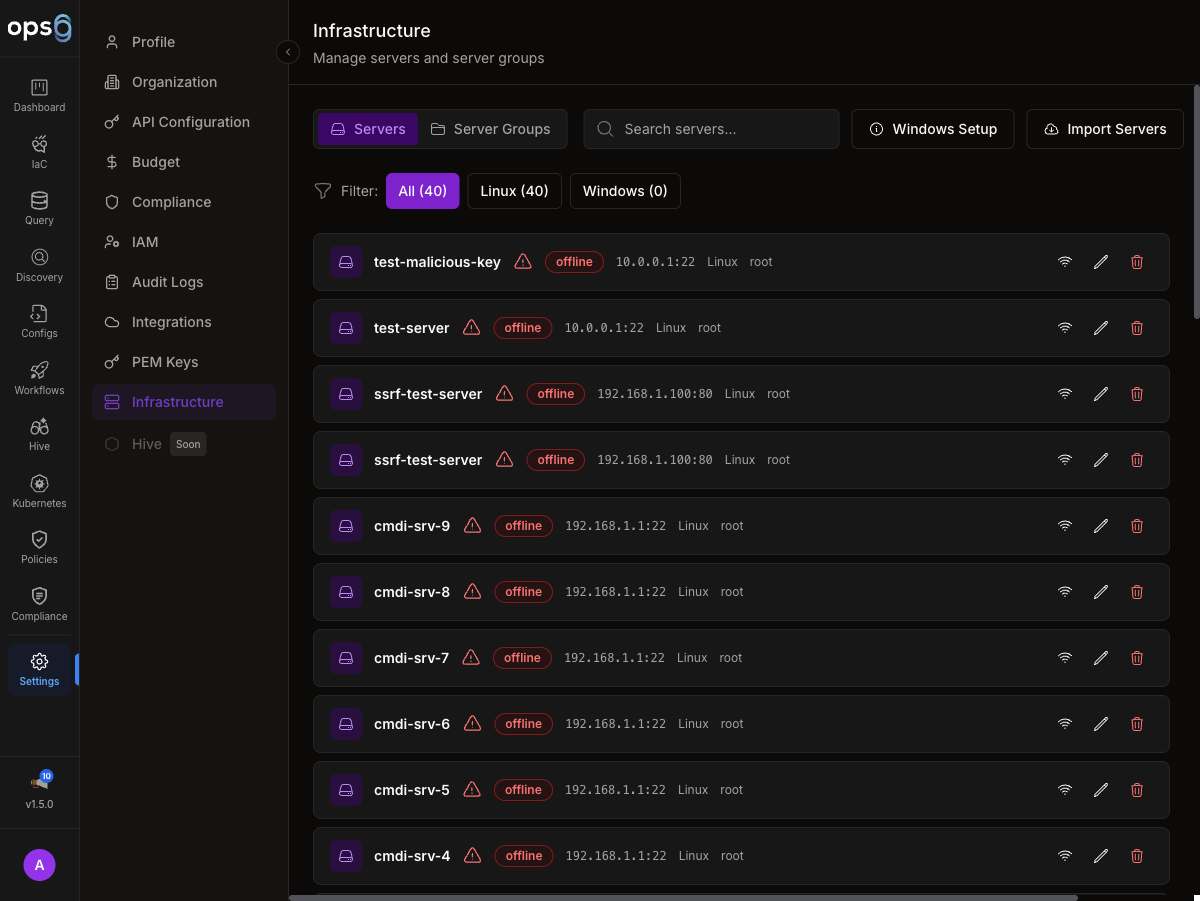The height and width of the screenshot is (901, 1200).
Task: Test connection for test-malicious-key server
Action: (1065, 262)
